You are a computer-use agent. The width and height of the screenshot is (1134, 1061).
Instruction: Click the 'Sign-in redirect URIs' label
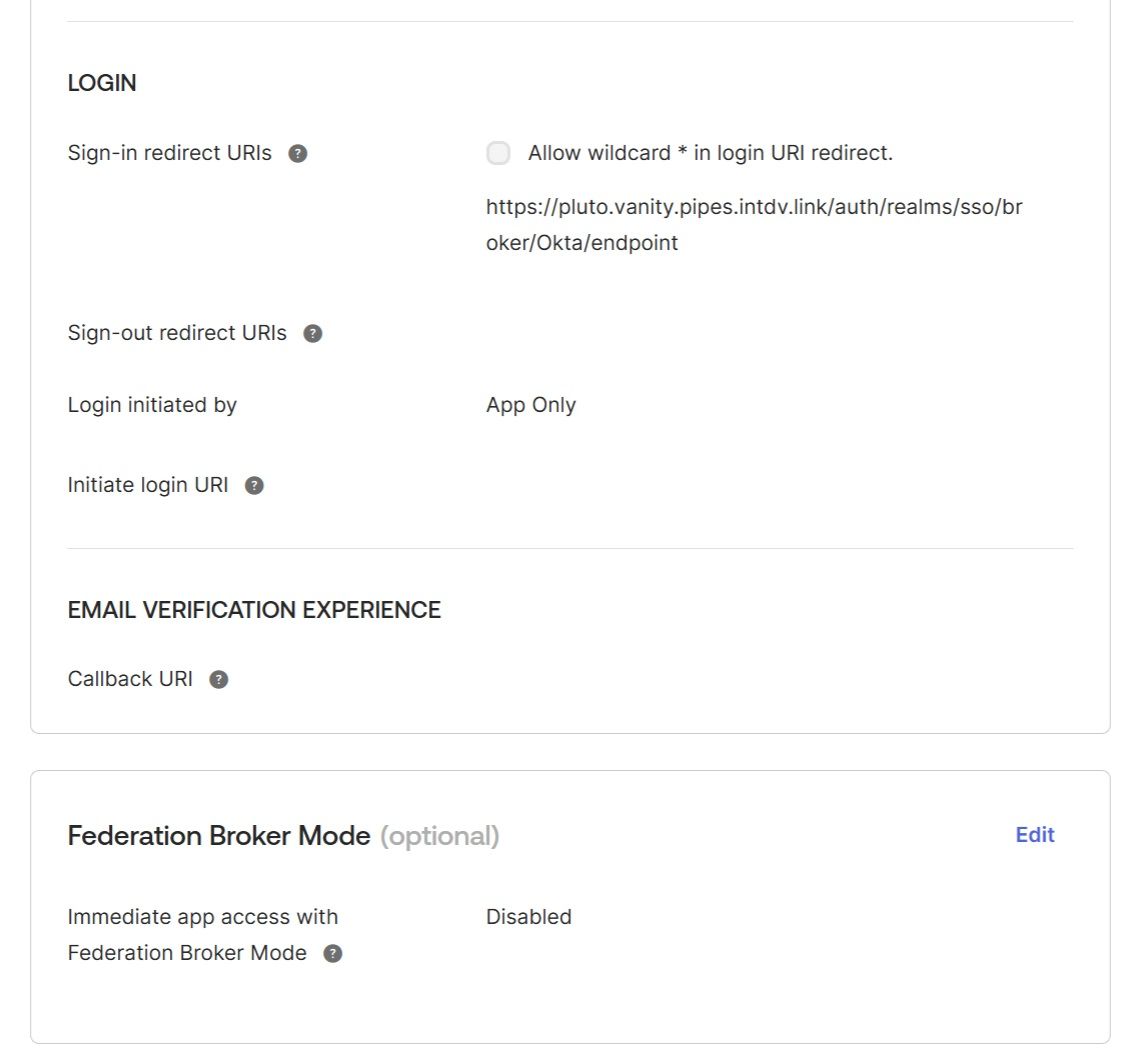click(170, 153)
